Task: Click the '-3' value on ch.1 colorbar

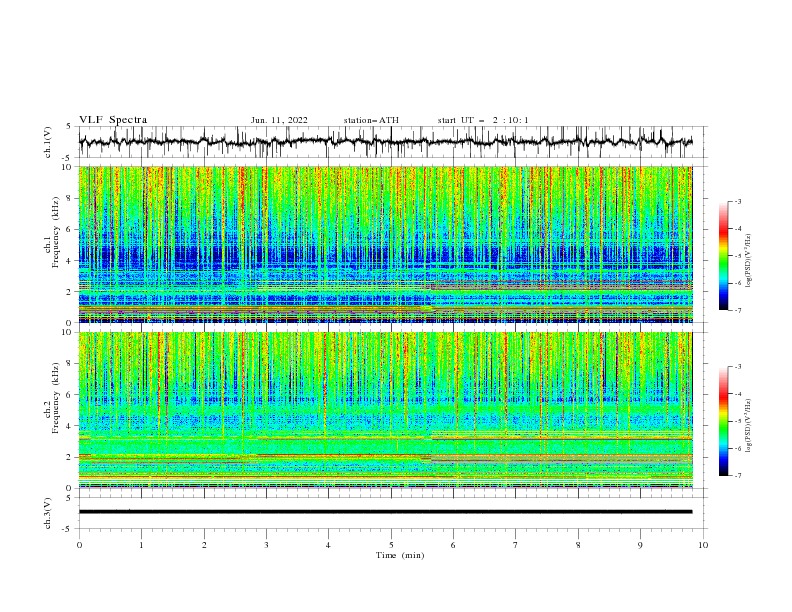Action: pyautogui.click(x=737, y=201)
